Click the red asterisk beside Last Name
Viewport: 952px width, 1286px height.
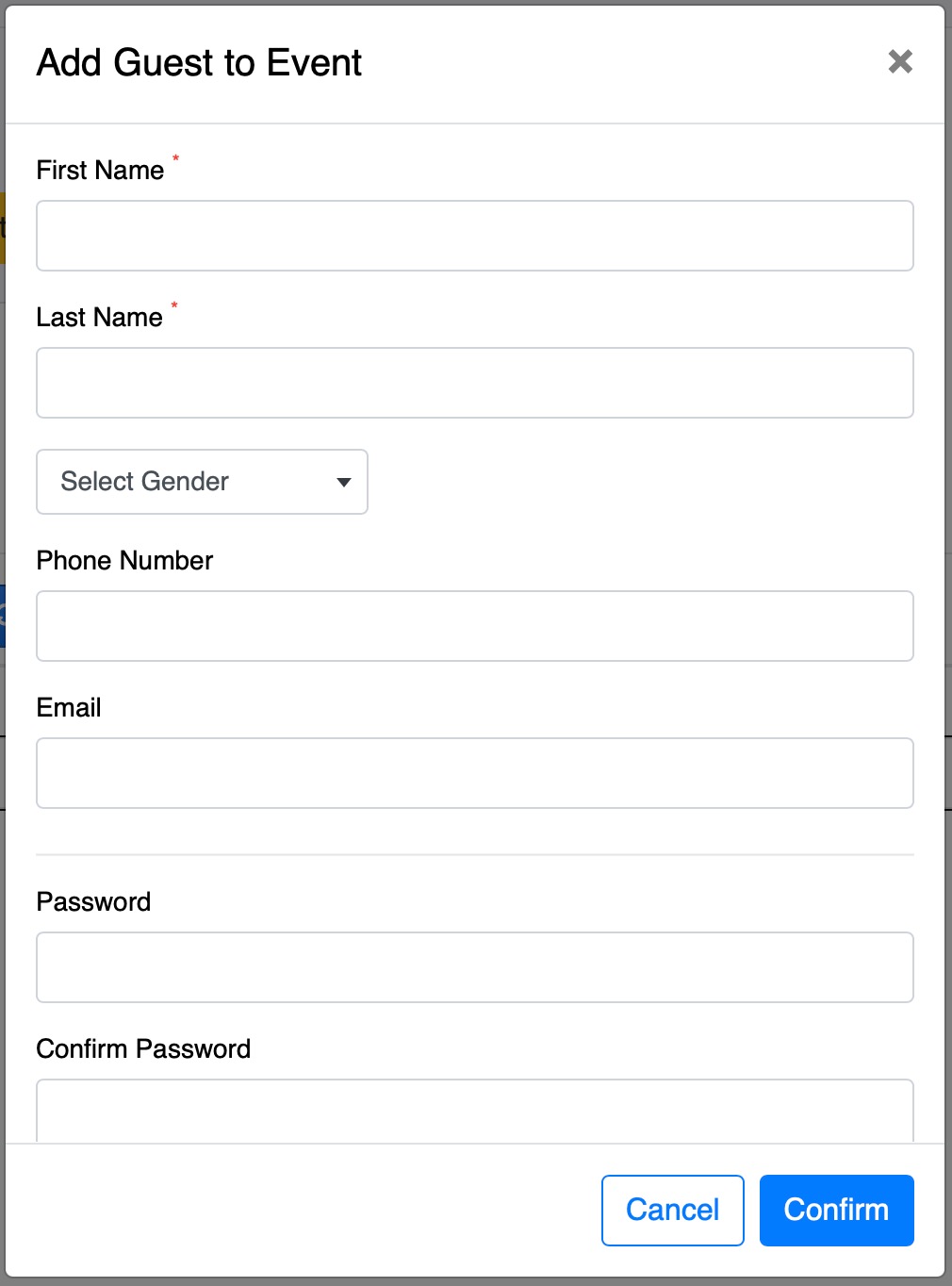pyautogui.click(x=174, y=305)
